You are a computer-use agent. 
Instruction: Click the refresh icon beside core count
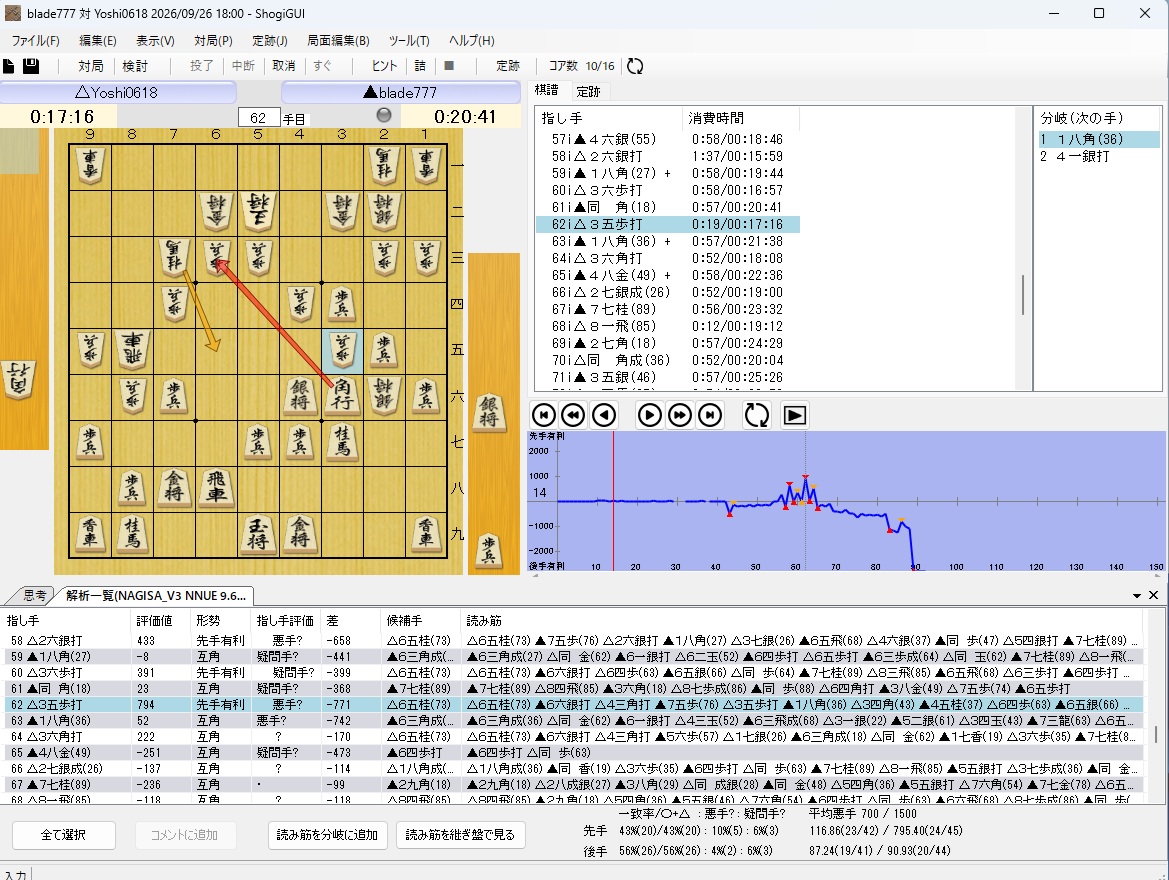coord(635,66)
